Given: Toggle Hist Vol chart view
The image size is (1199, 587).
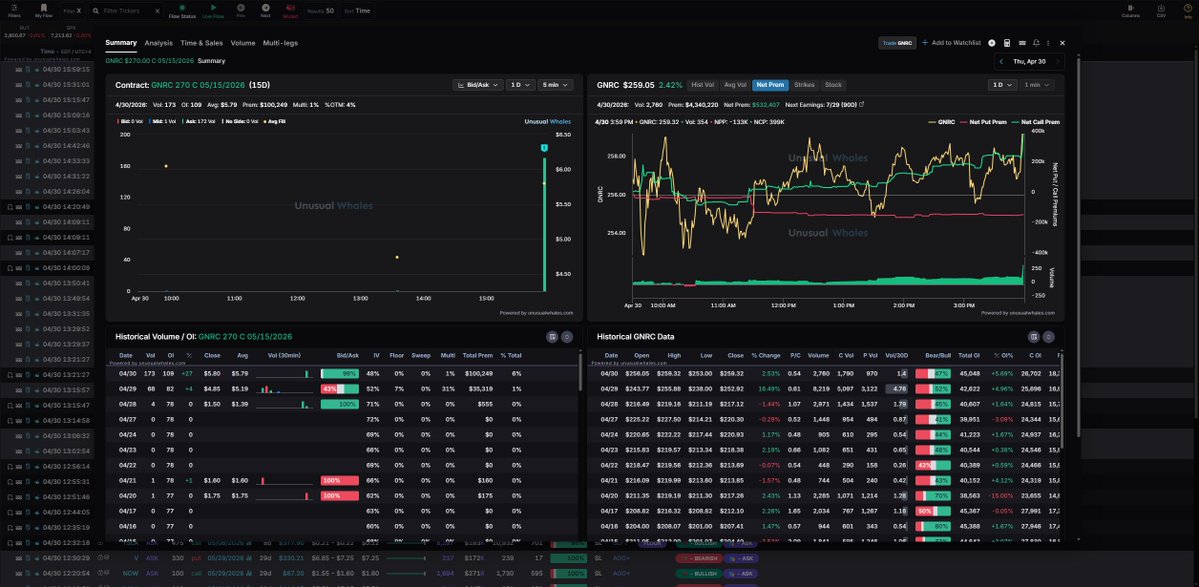Looking at the screenshot, I should pos(703,85).
